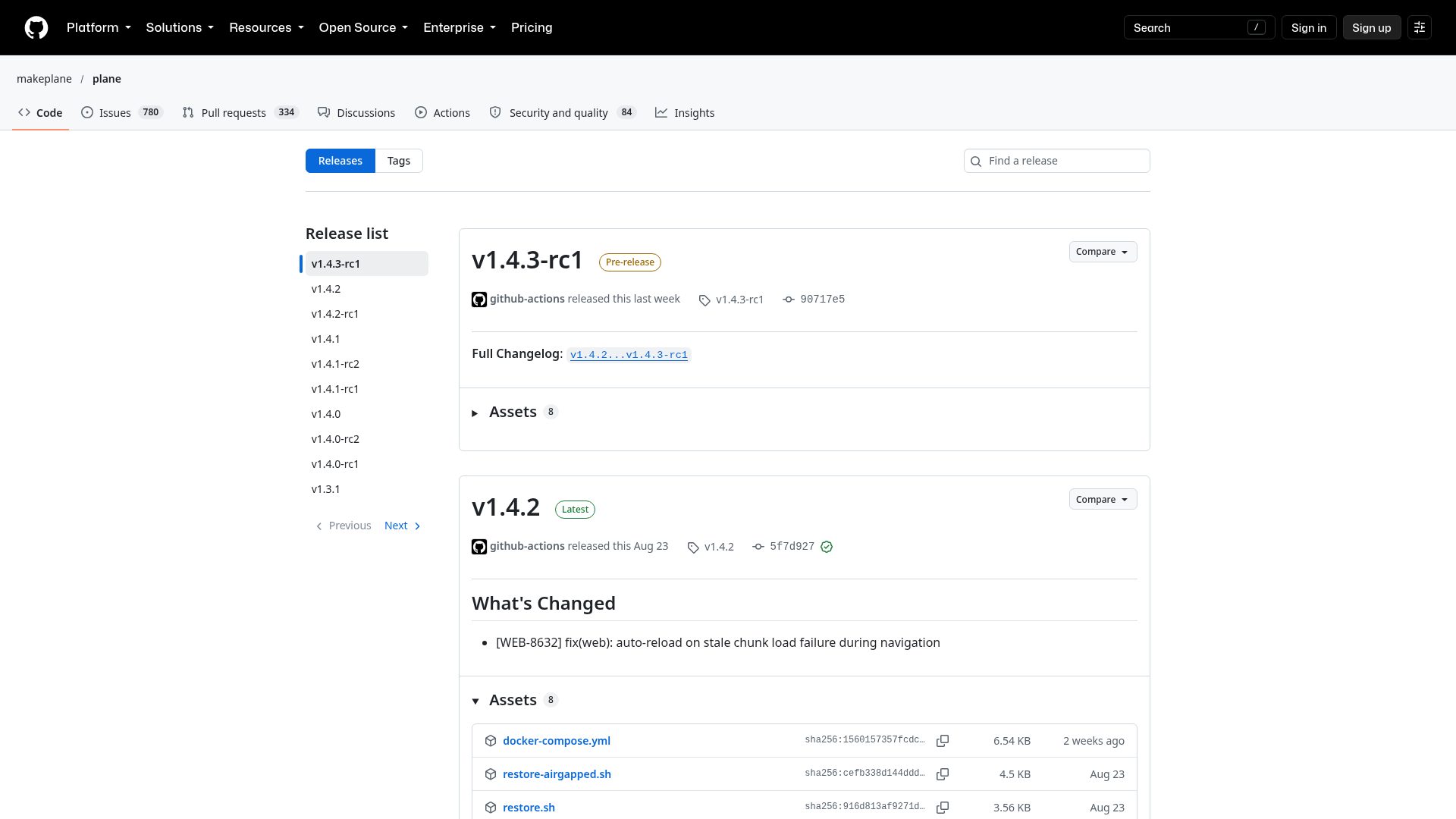The image size is (1456, 819).
Task: Click the github-actions avatar on v1.4.3-rc1
Action: (479, 300)
